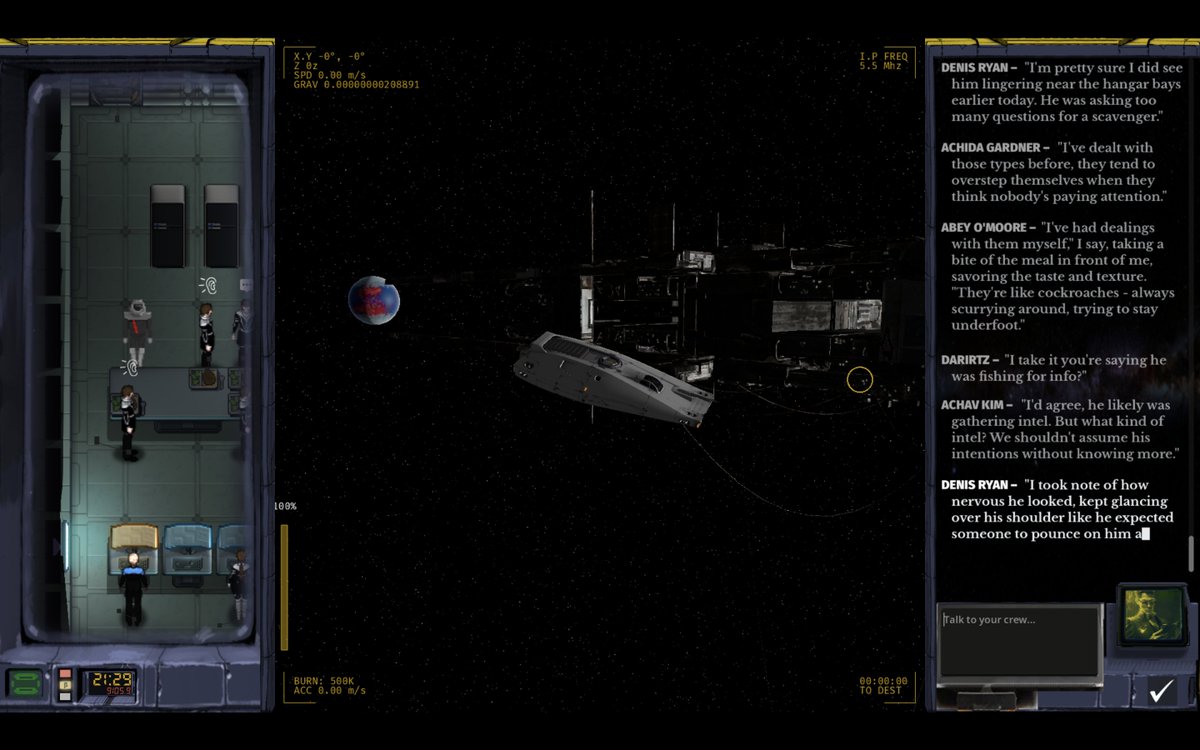Open the green crew portrait monitor
The image size is (1200, 750).
tap(1151, 614)
